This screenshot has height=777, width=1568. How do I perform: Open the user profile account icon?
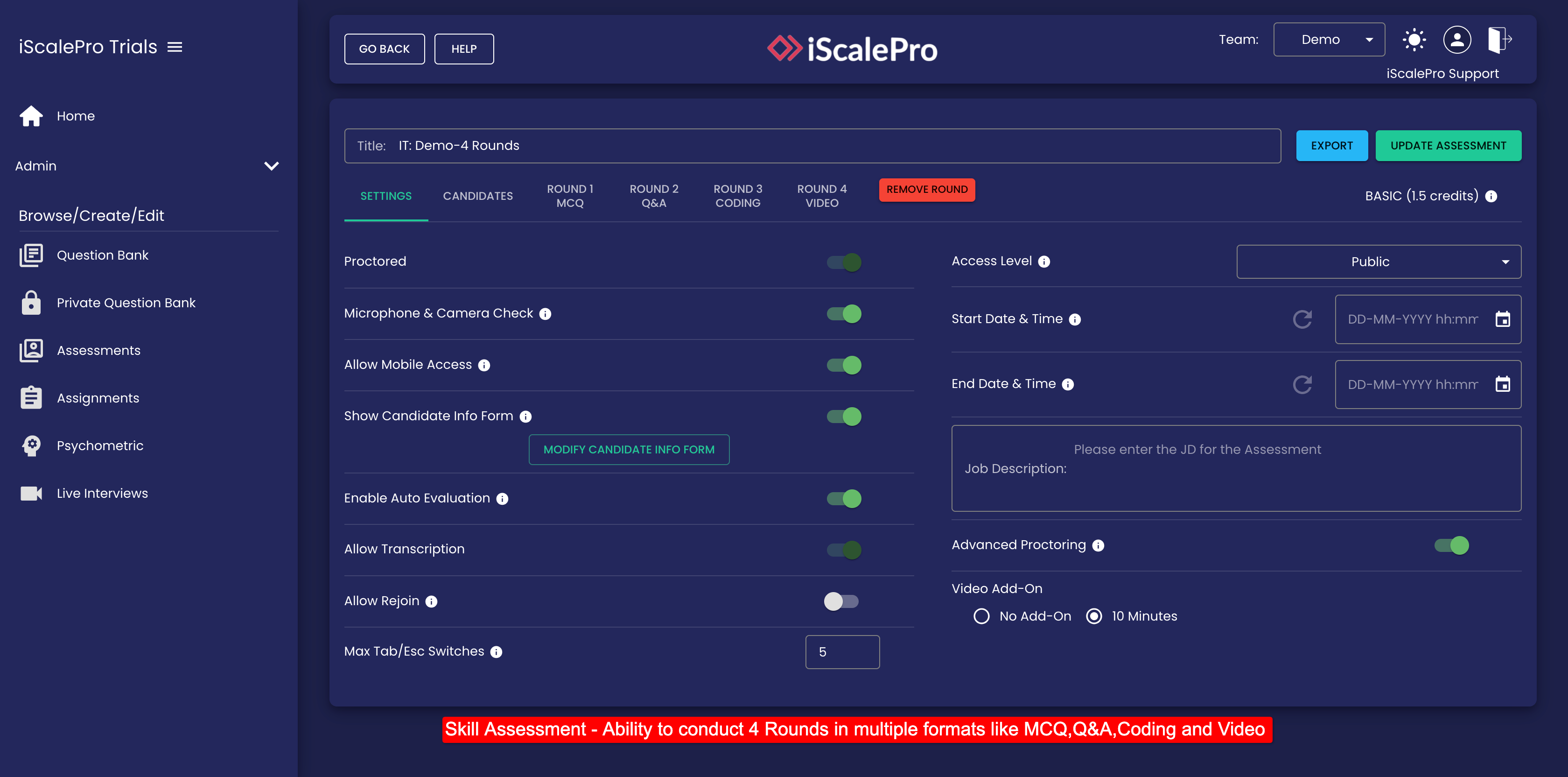1456,40
